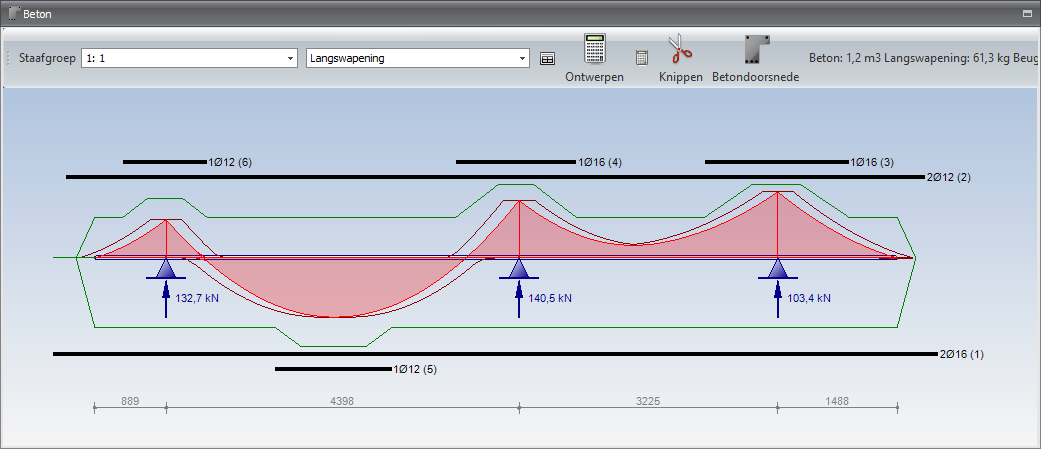1041x449 pixels.
Task: Click the 1Ø16 (4) bar label
Action: (600, 162)
